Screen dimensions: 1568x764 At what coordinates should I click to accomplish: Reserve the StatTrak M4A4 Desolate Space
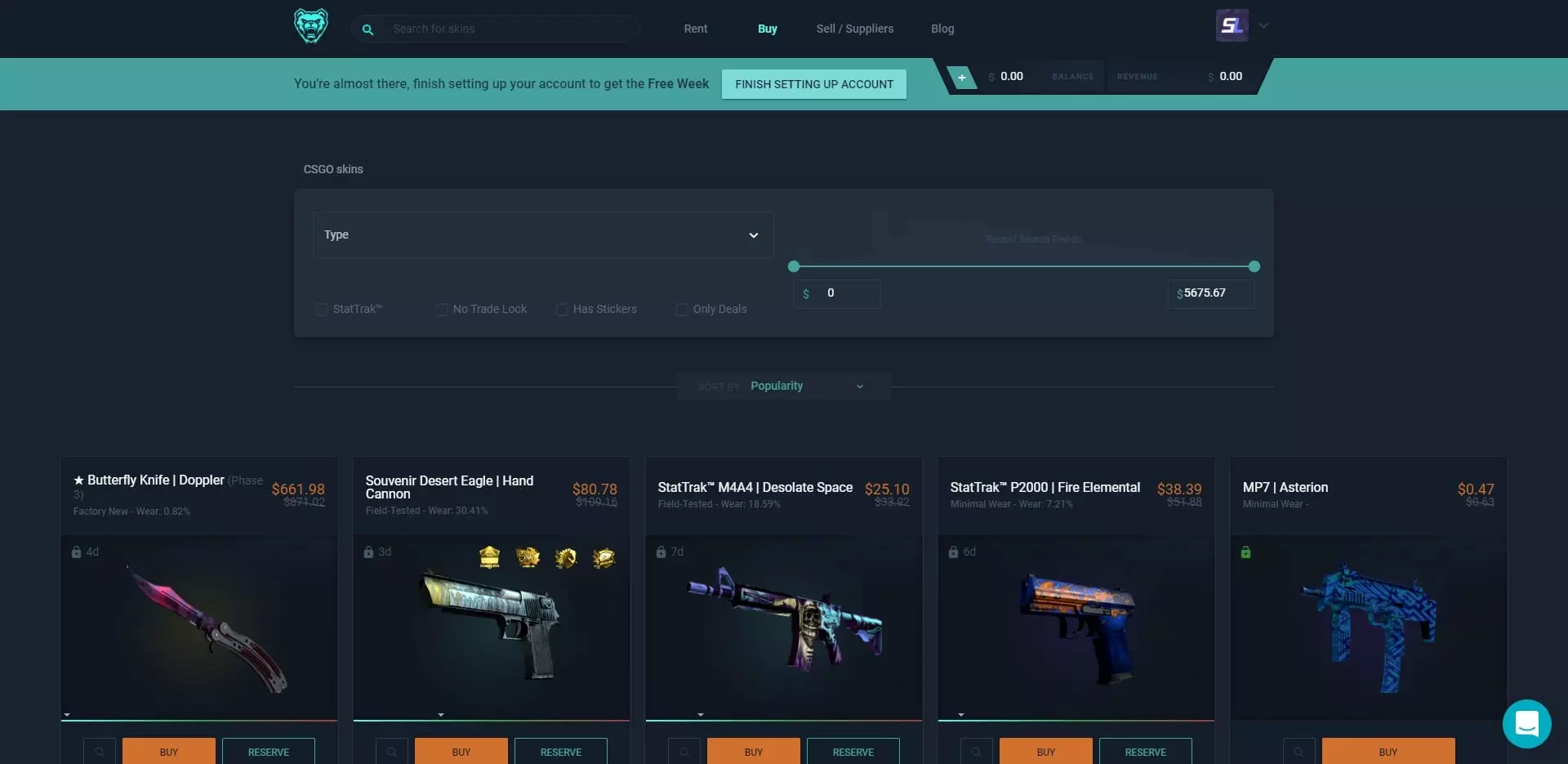coord(853,752)
